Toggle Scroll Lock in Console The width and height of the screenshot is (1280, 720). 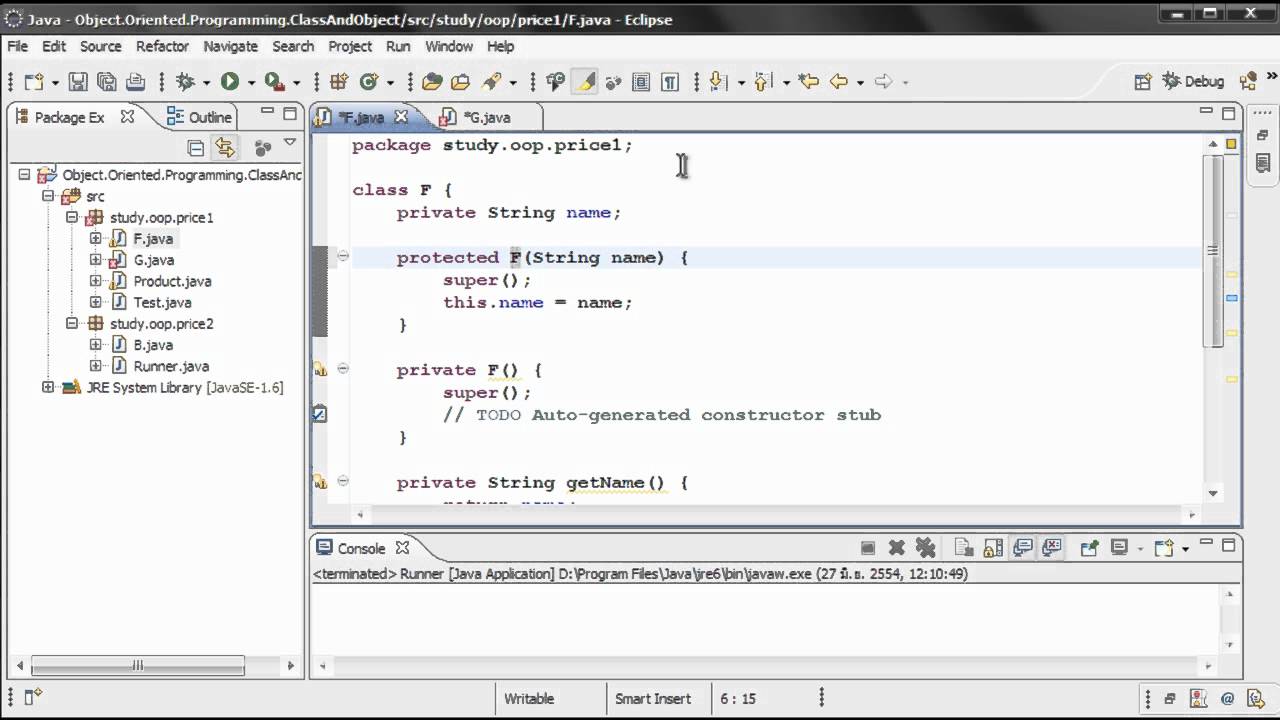coord(993,548)
